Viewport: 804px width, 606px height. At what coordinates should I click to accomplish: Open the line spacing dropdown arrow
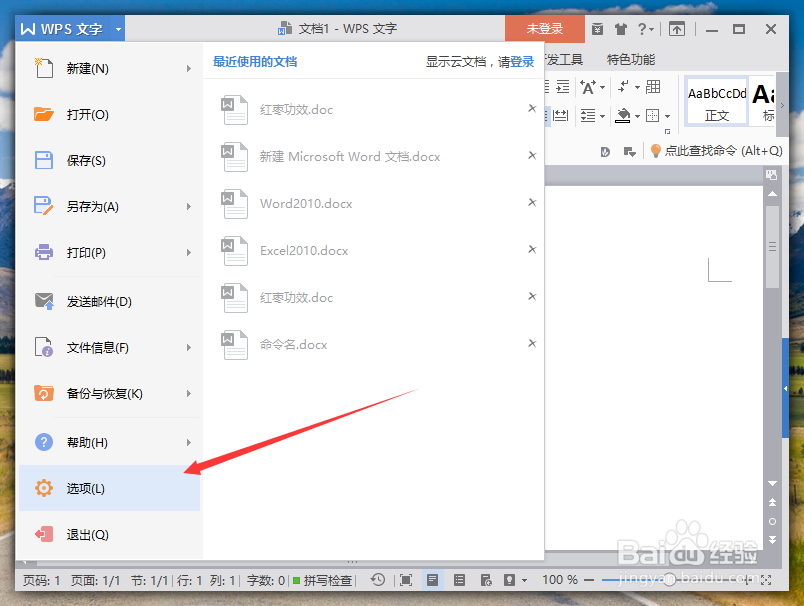[x=602, y=116]
